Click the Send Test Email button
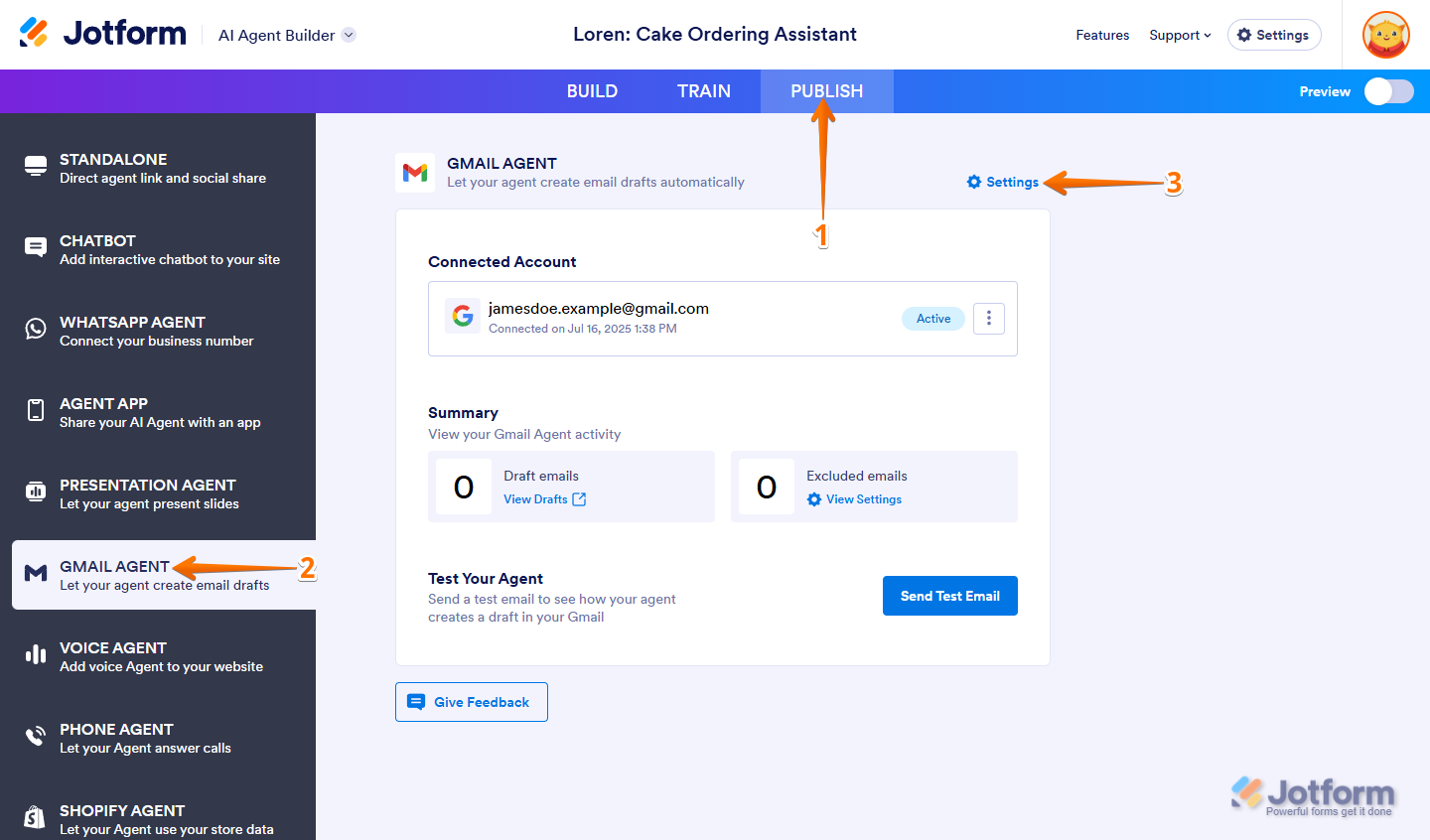1430x840 pixels. coord(950,596)
